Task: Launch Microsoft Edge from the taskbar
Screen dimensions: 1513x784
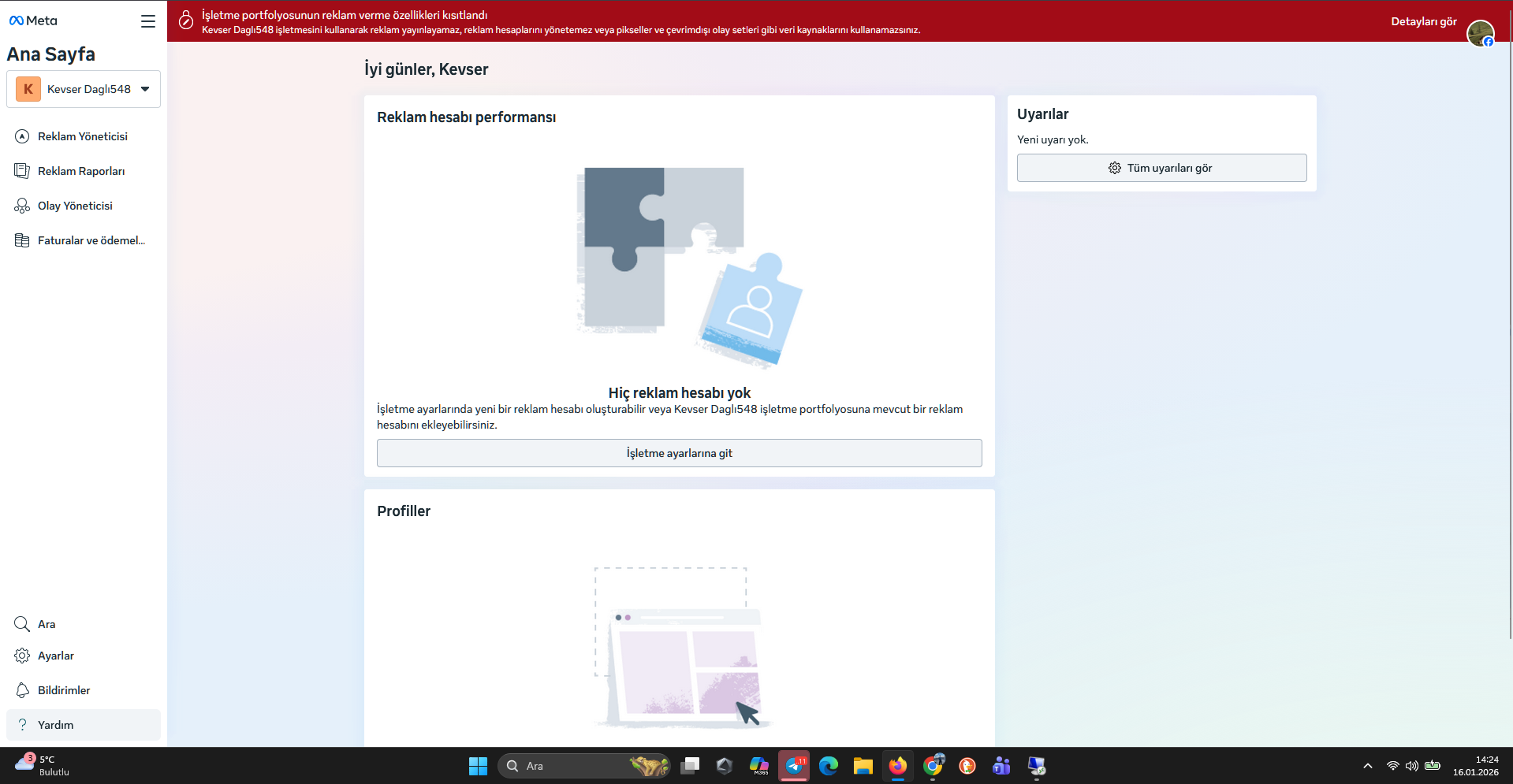Action: pyautogui.click(x=829, y=766)
